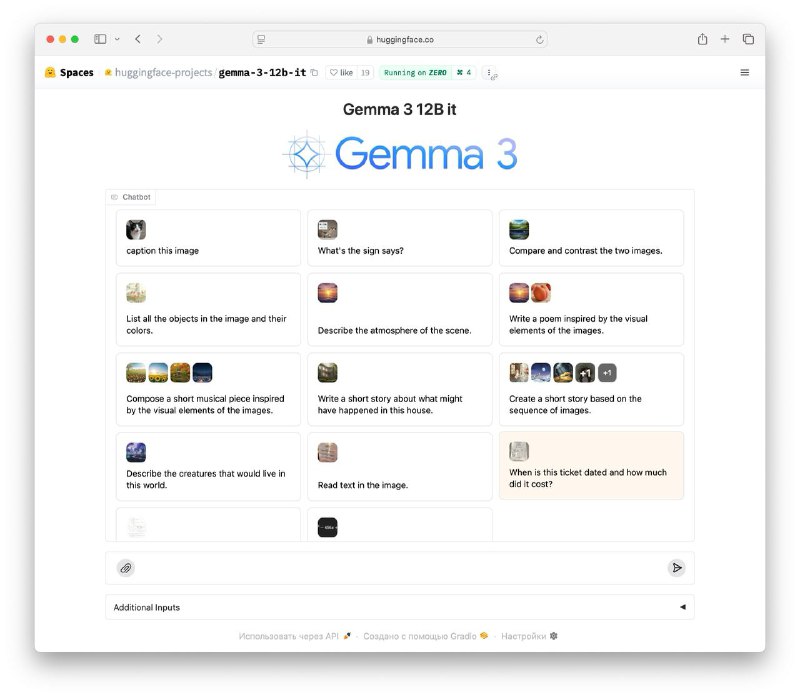Click the like count 19
Viewport: 800px width, 697px height.
point(365,72)
